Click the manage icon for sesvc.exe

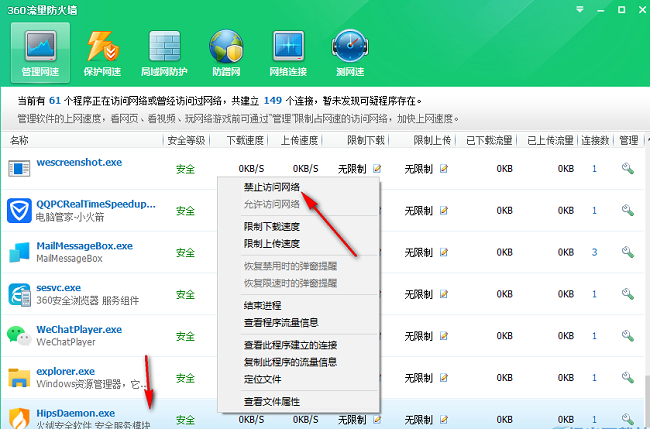628,295
